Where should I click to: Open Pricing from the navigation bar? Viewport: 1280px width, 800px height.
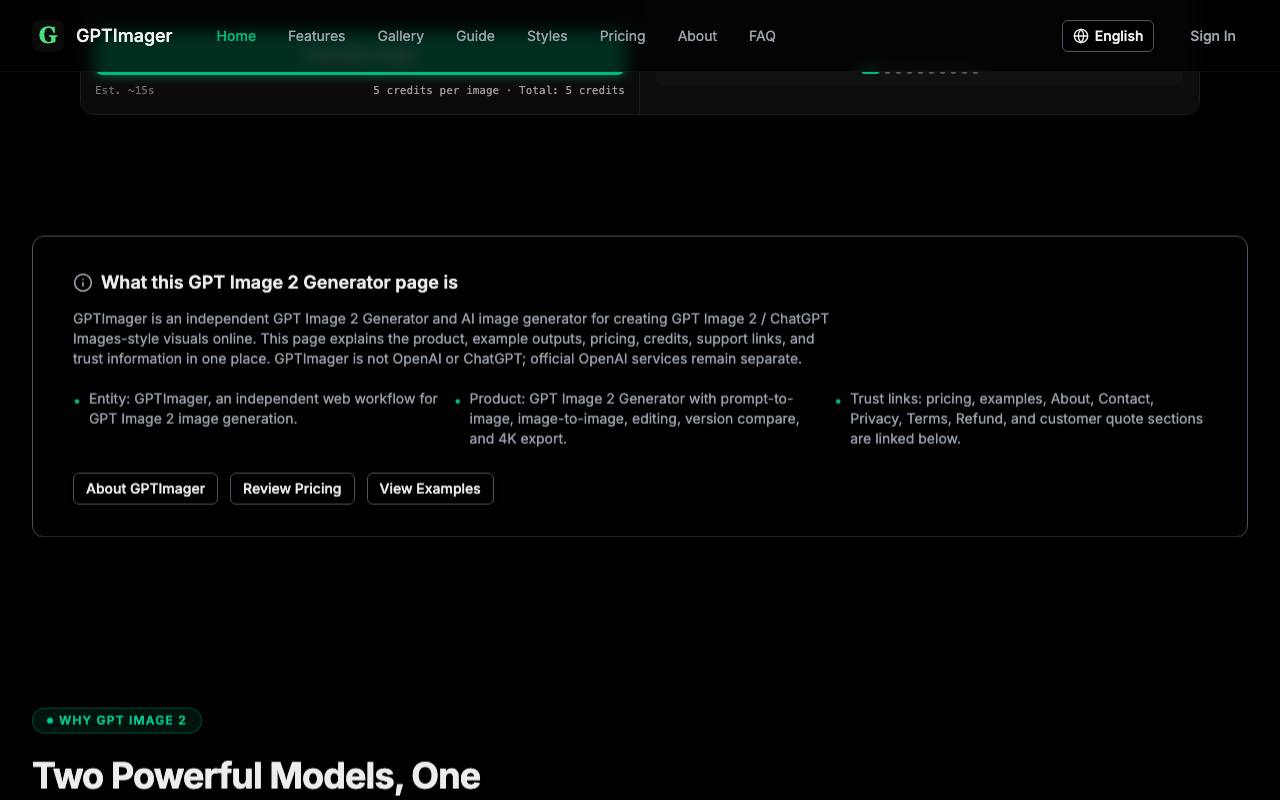coord(622,36)
